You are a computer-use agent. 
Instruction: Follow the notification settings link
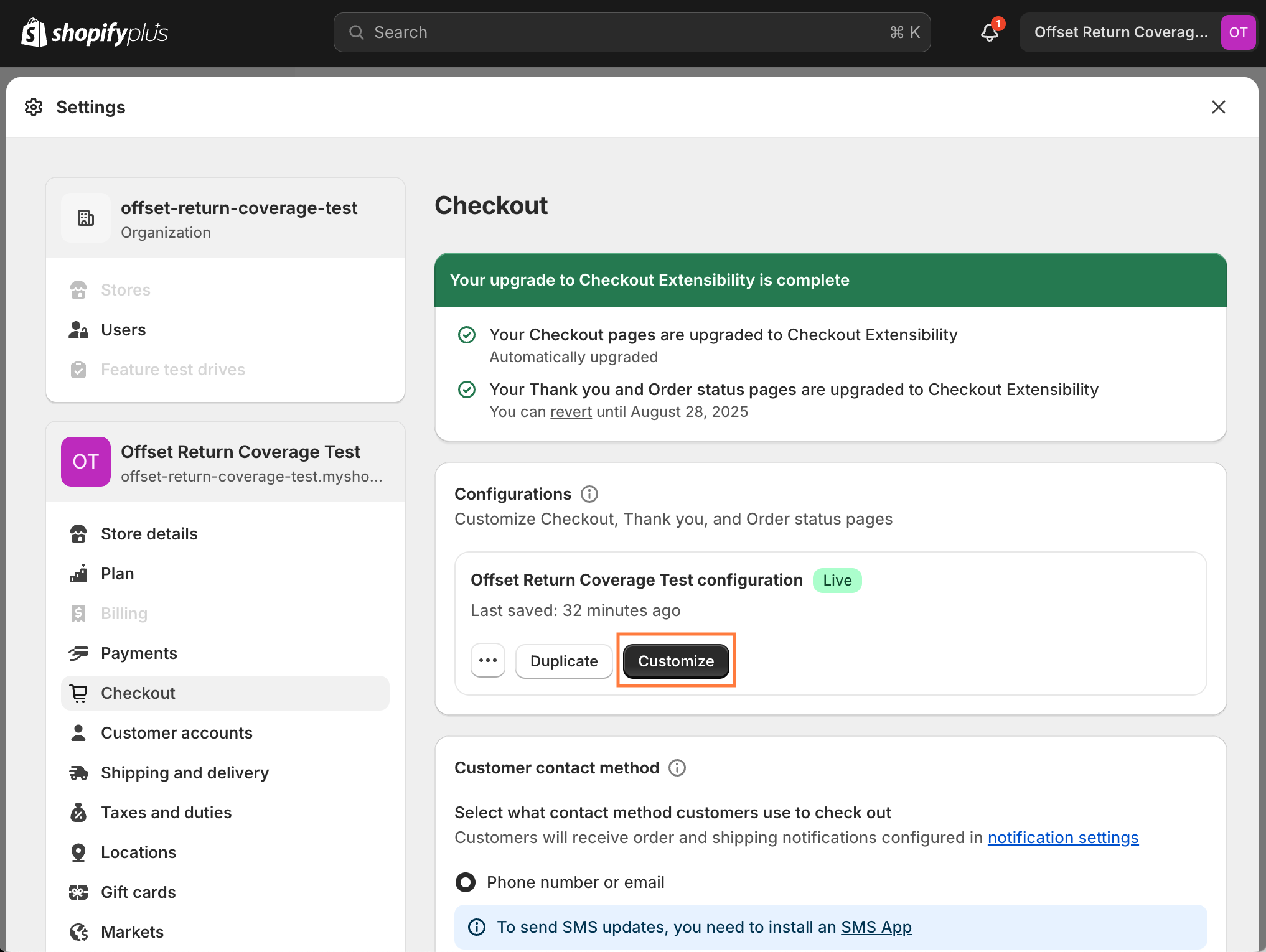coord(1062,838)
